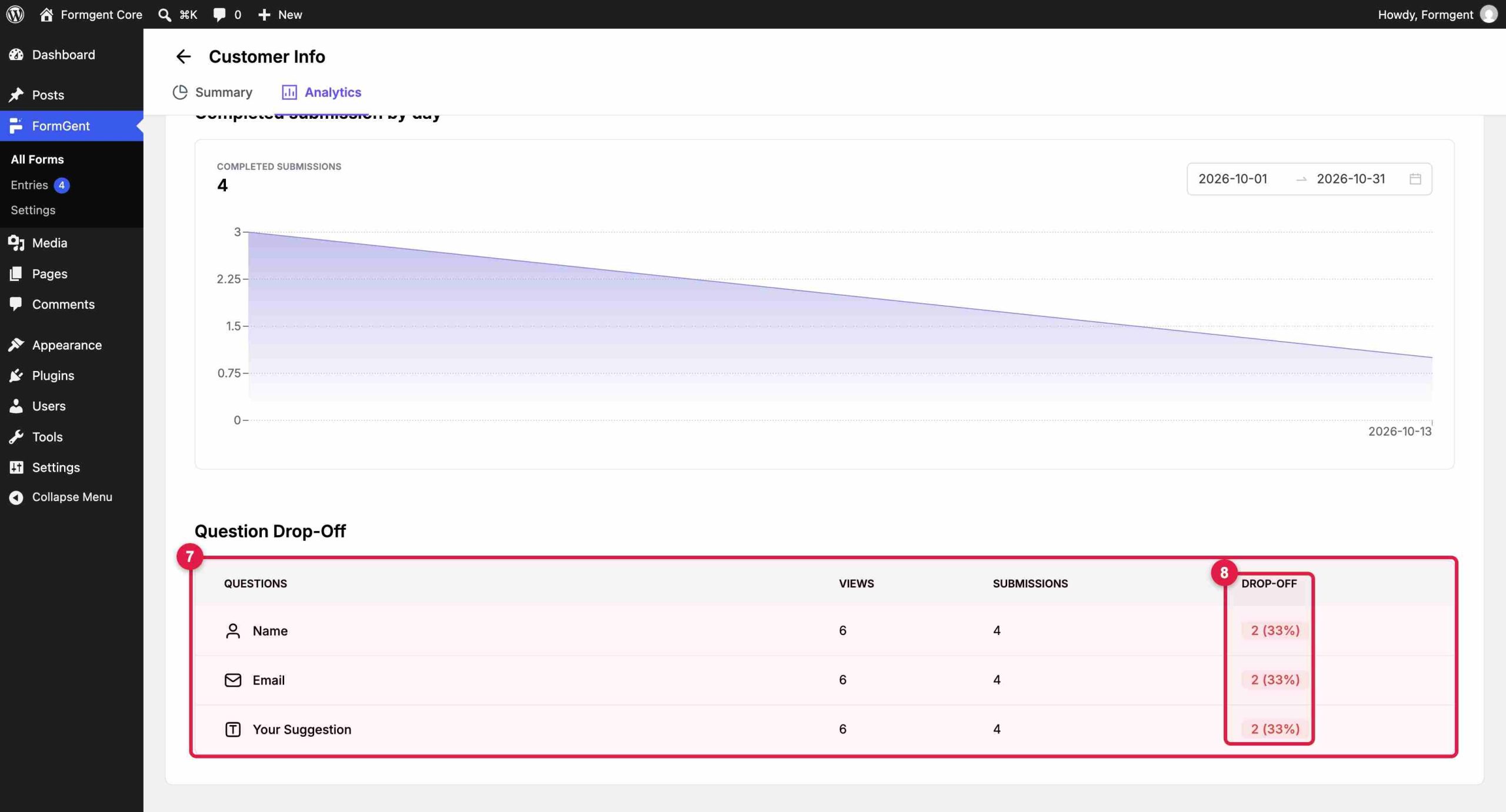Screen dimensions: 1506x812
Task: Click the Media icon in sidebar
Action: [16, 243]
